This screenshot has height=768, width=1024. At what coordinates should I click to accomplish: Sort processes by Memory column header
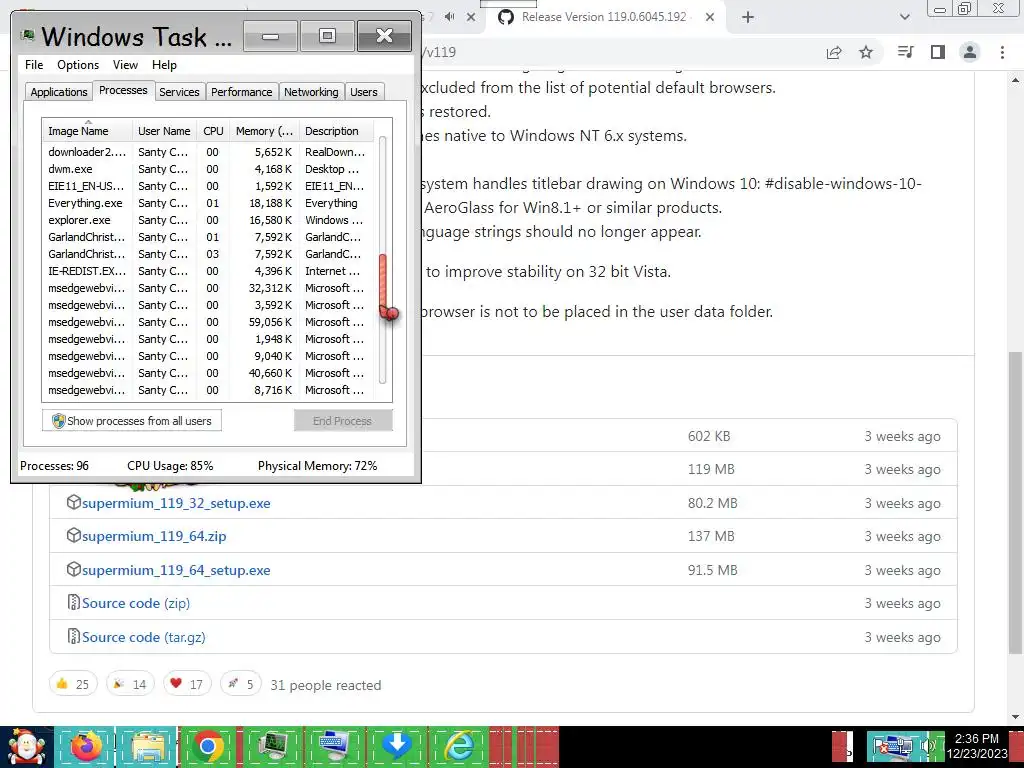tap(264, 131)
